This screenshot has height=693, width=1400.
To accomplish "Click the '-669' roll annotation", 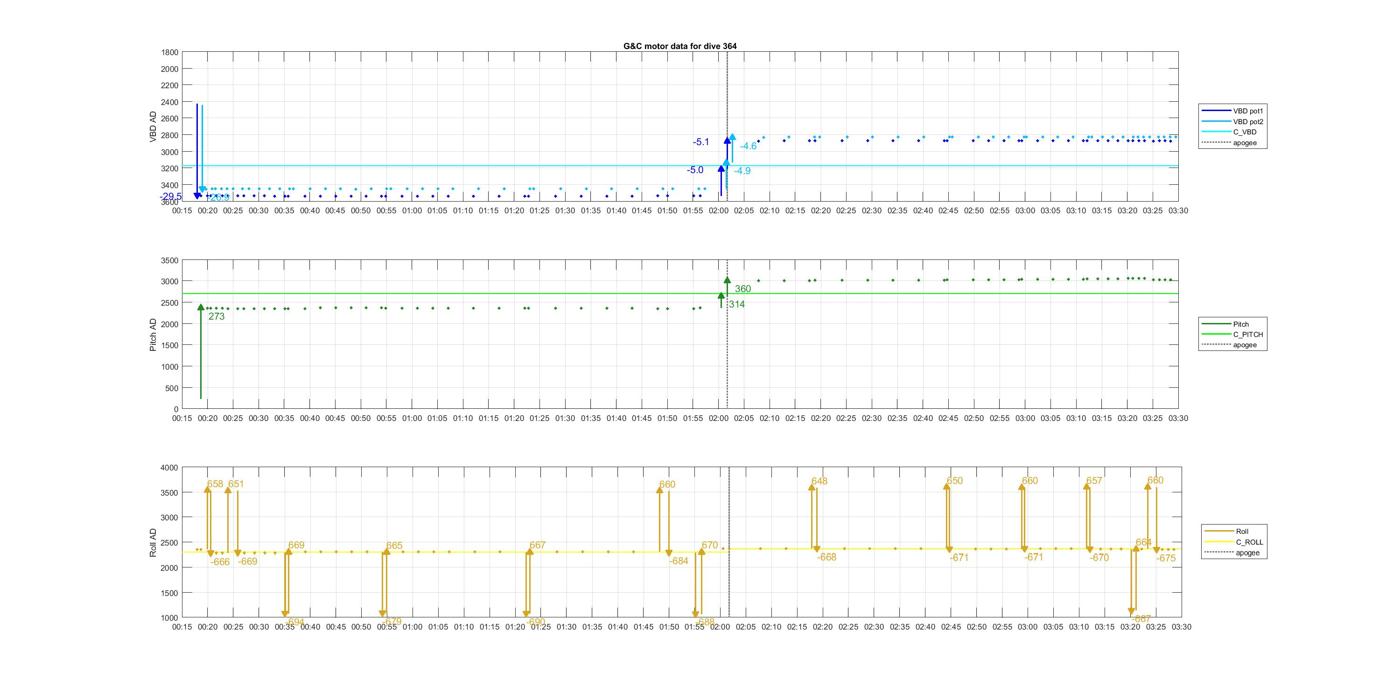I will tap(247, 562).
